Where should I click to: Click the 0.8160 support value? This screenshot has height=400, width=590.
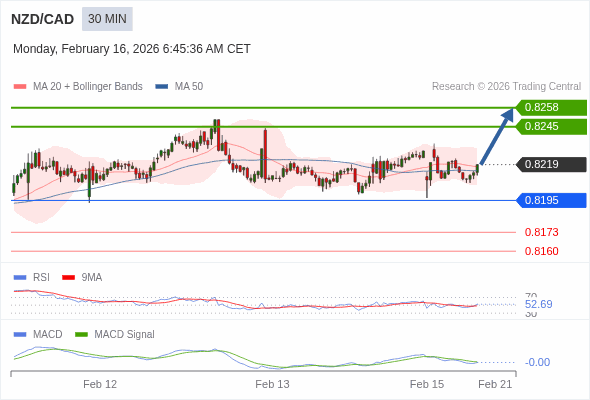541,251
